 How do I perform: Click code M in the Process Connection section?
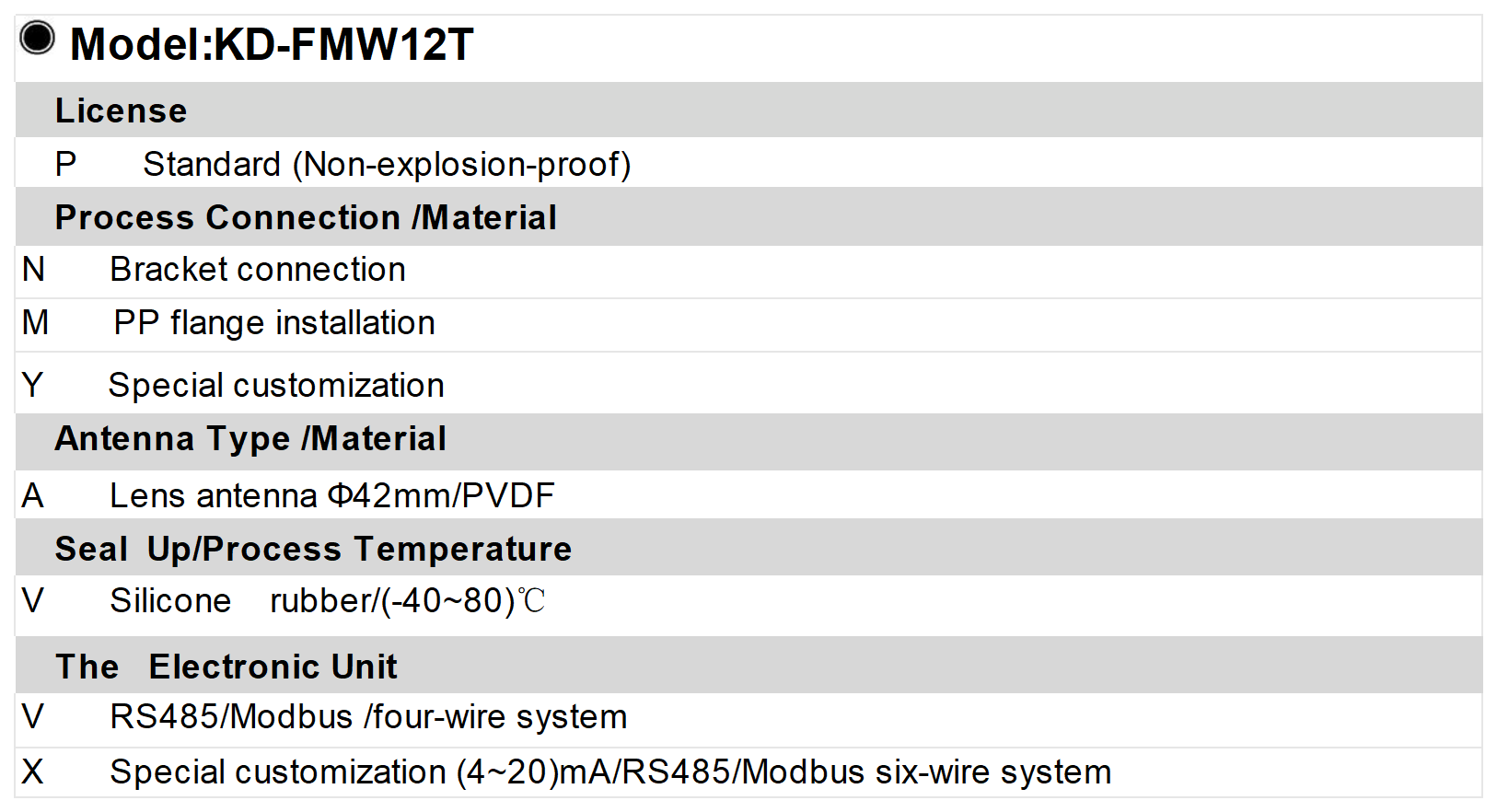(x=35, y=322)
